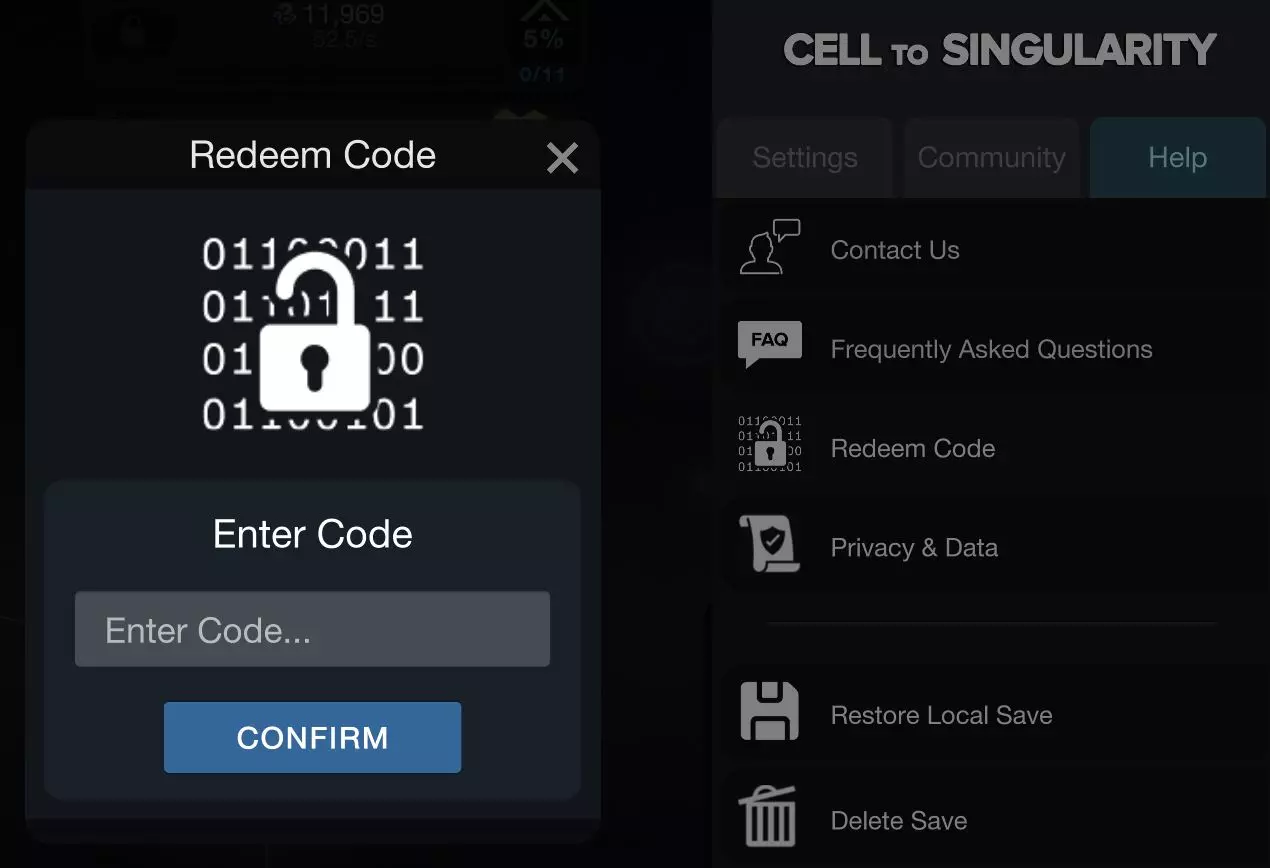Viewport: 1270px width, 868px height.
Task: Open the Community tab
Action: [991, 158]
